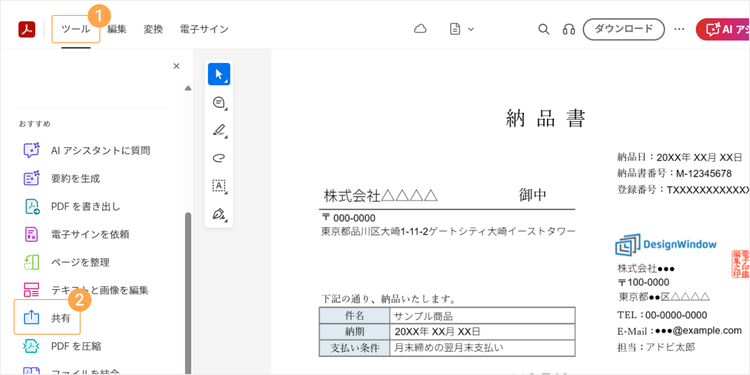Image resolution: width=750 pixels, height=375 pixels.
Task: Select the freehand draw loop tool
Action: click(219, 158)
